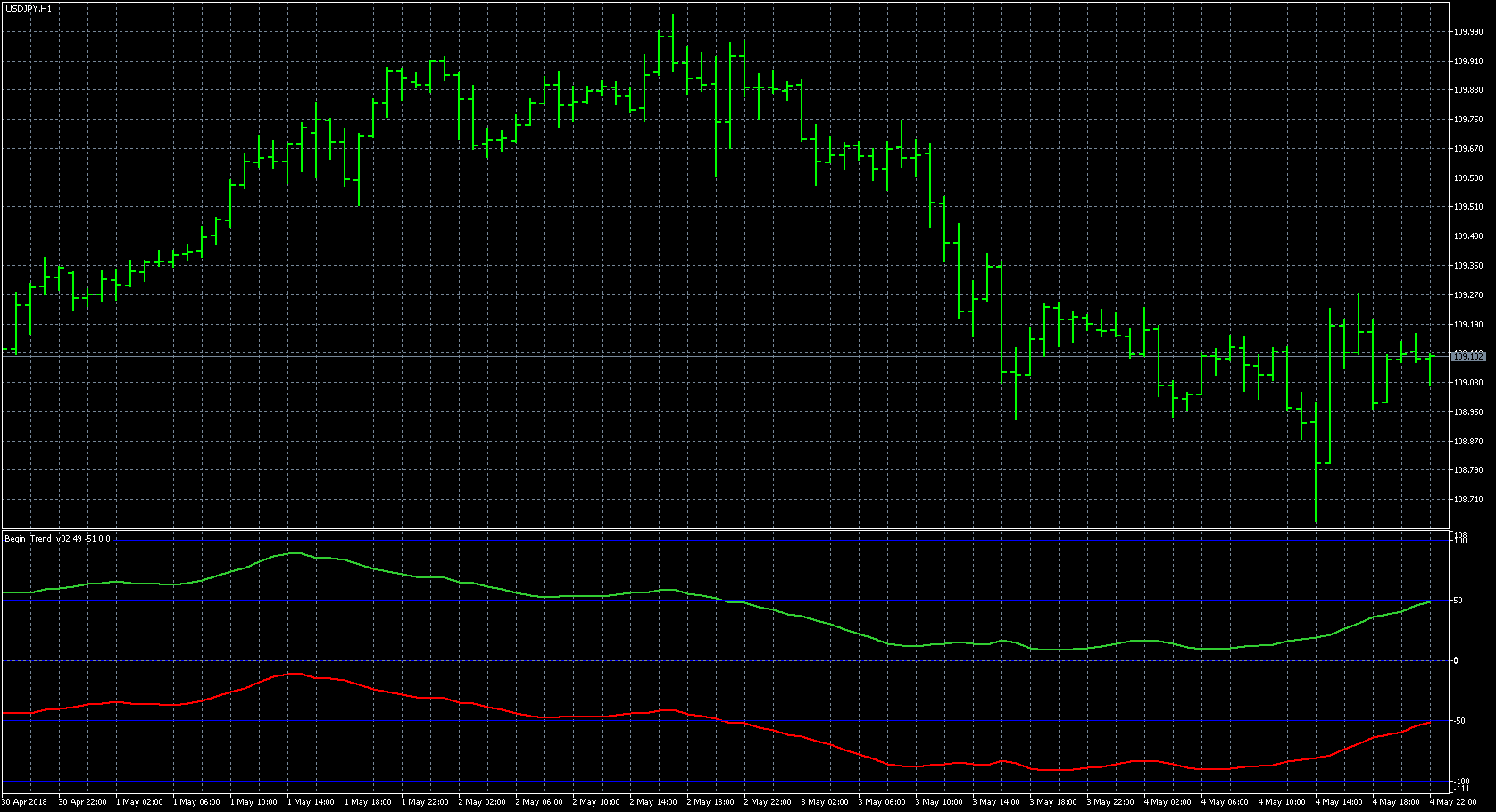Image resolution: width=1496 pixels, height=812 pixels.
Task: Click the 30 Apr 2018 date label
Action: point(25,801)
